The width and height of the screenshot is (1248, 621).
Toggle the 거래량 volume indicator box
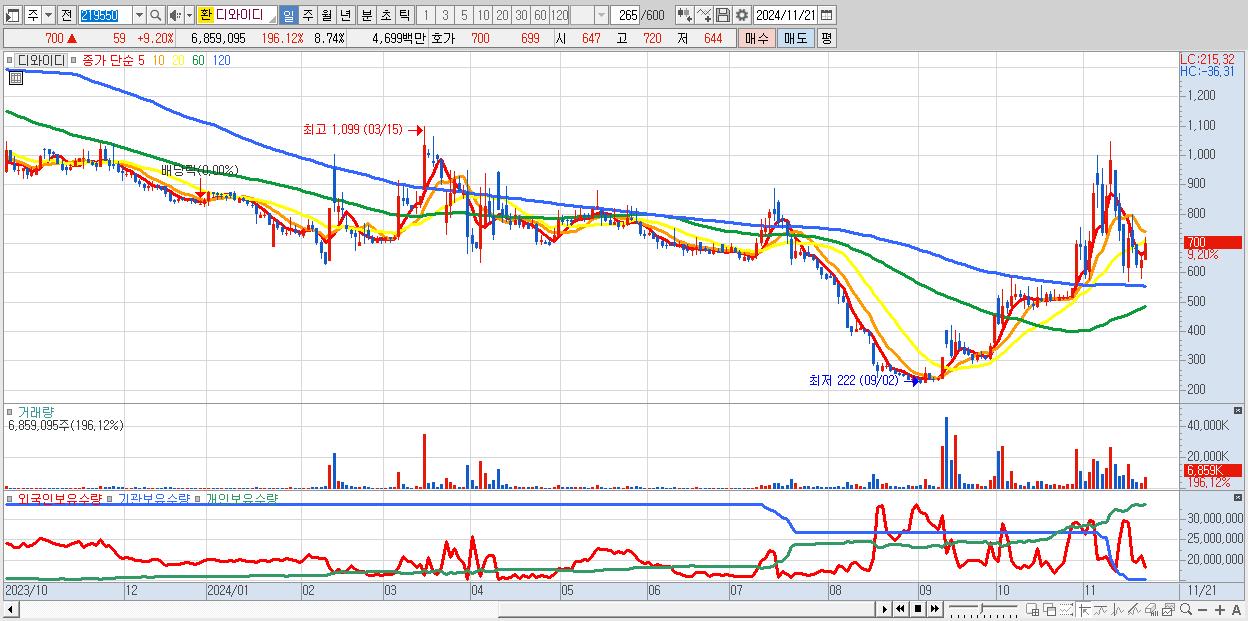10,411
